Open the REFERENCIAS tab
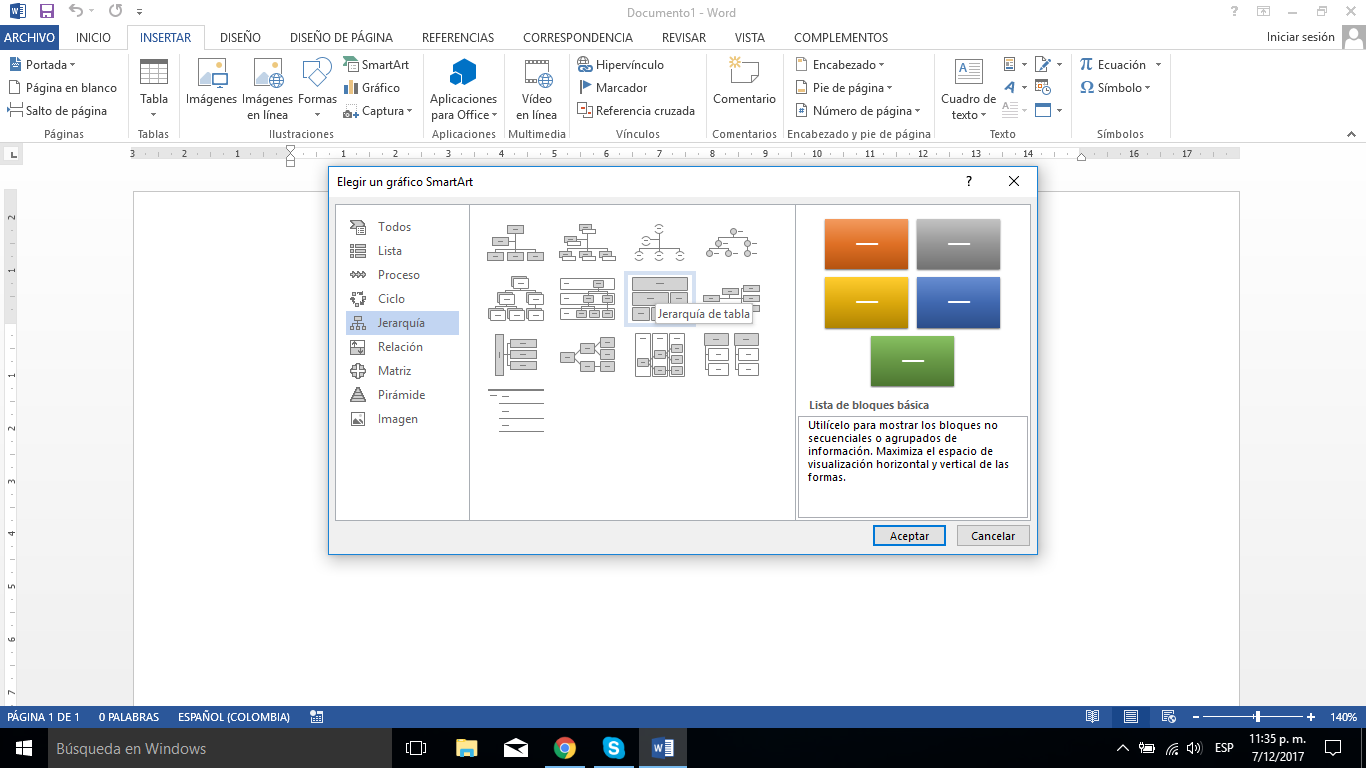The width and height of the screenshot is (1366, 768). (458, 37)
